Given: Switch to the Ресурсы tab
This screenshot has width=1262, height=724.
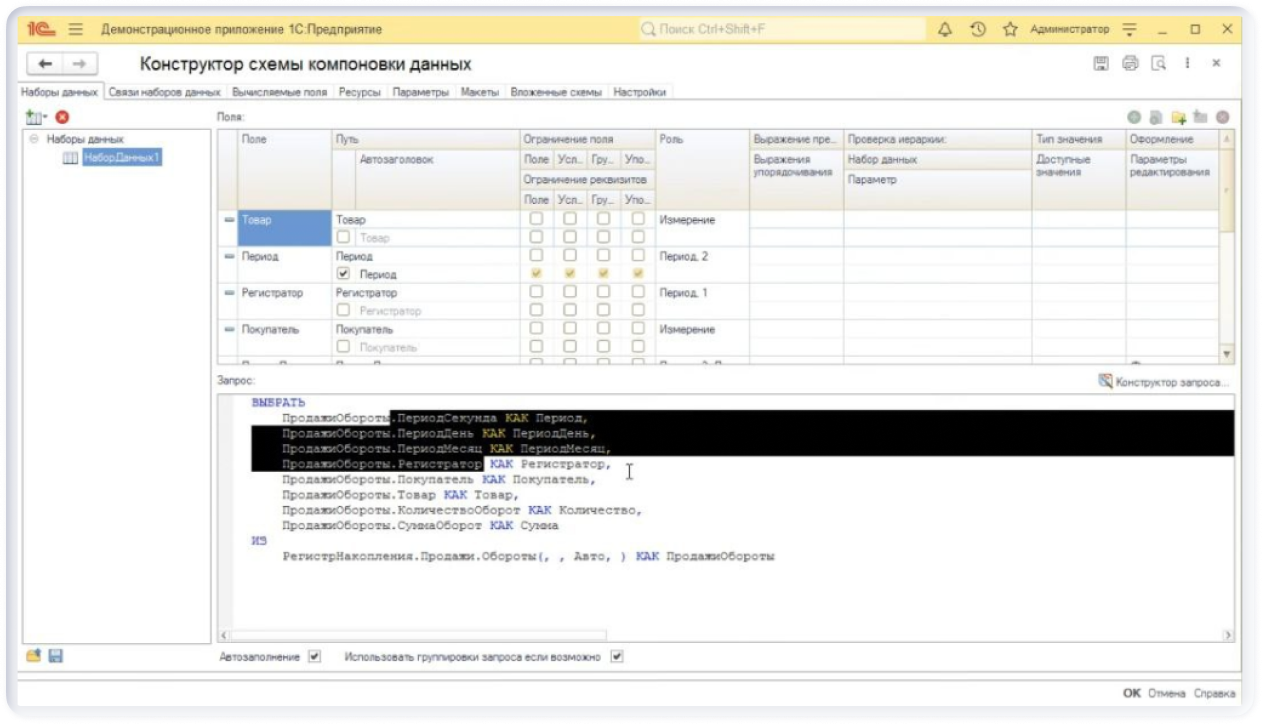Looking at the screenshot, I should tap(359, 92).
